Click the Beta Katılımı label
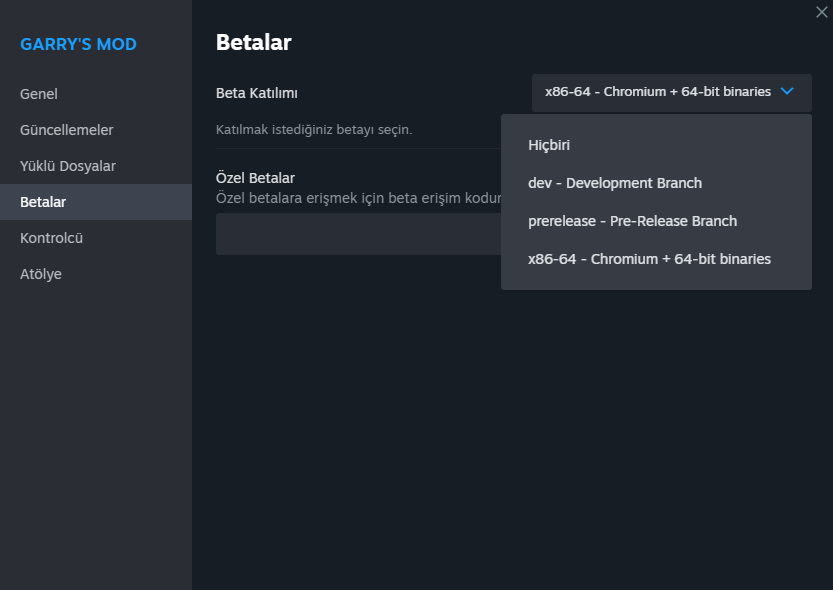 [x=257, y=93]
